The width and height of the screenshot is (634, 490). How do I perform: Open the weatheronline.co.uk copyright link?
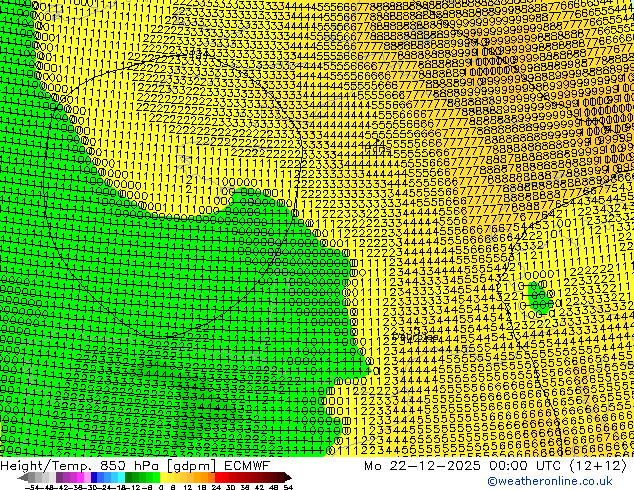[549, 481]
